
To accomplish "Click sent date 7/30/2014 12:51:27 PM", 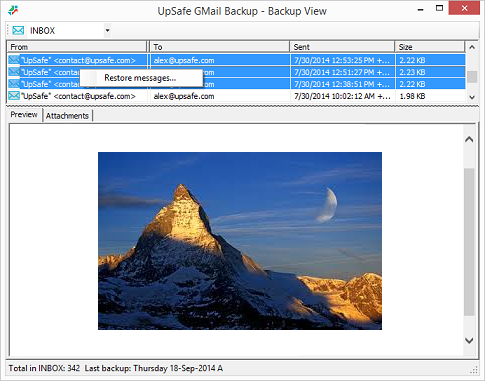I will coord(342,72).
